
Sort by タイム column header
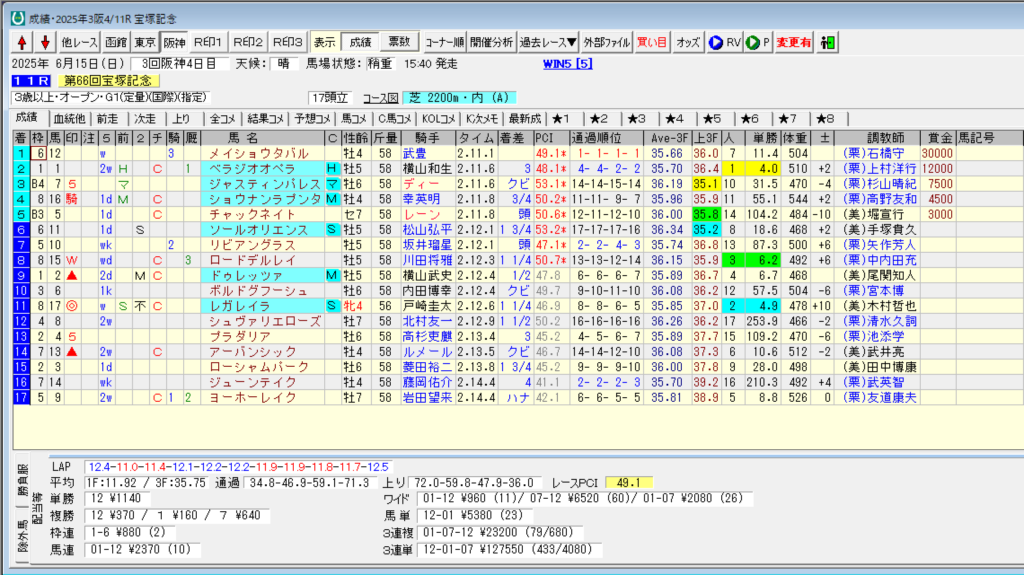tap(477, 138)
